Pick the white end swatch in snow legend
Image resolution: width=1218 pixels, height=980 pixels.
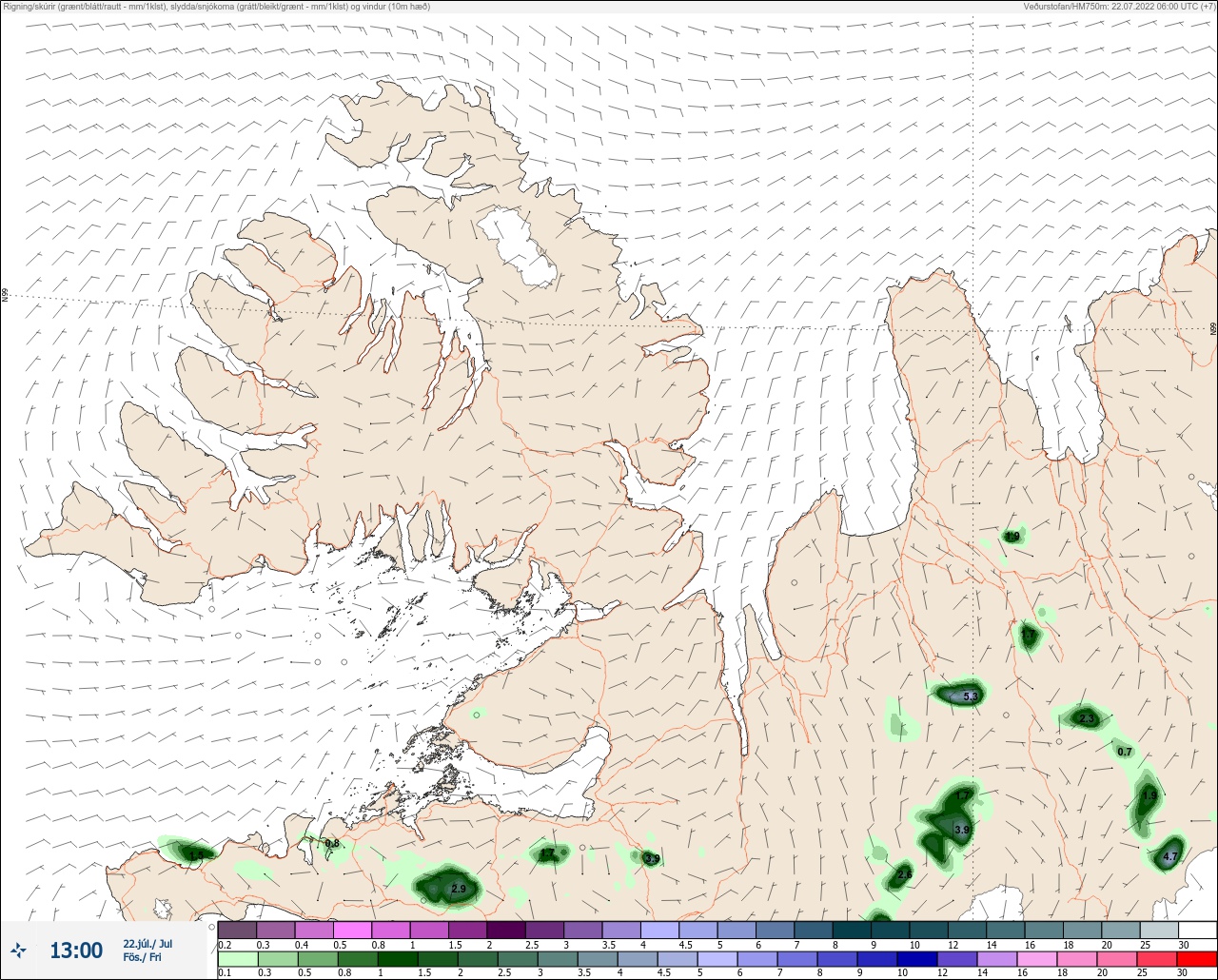point(1197,930)
